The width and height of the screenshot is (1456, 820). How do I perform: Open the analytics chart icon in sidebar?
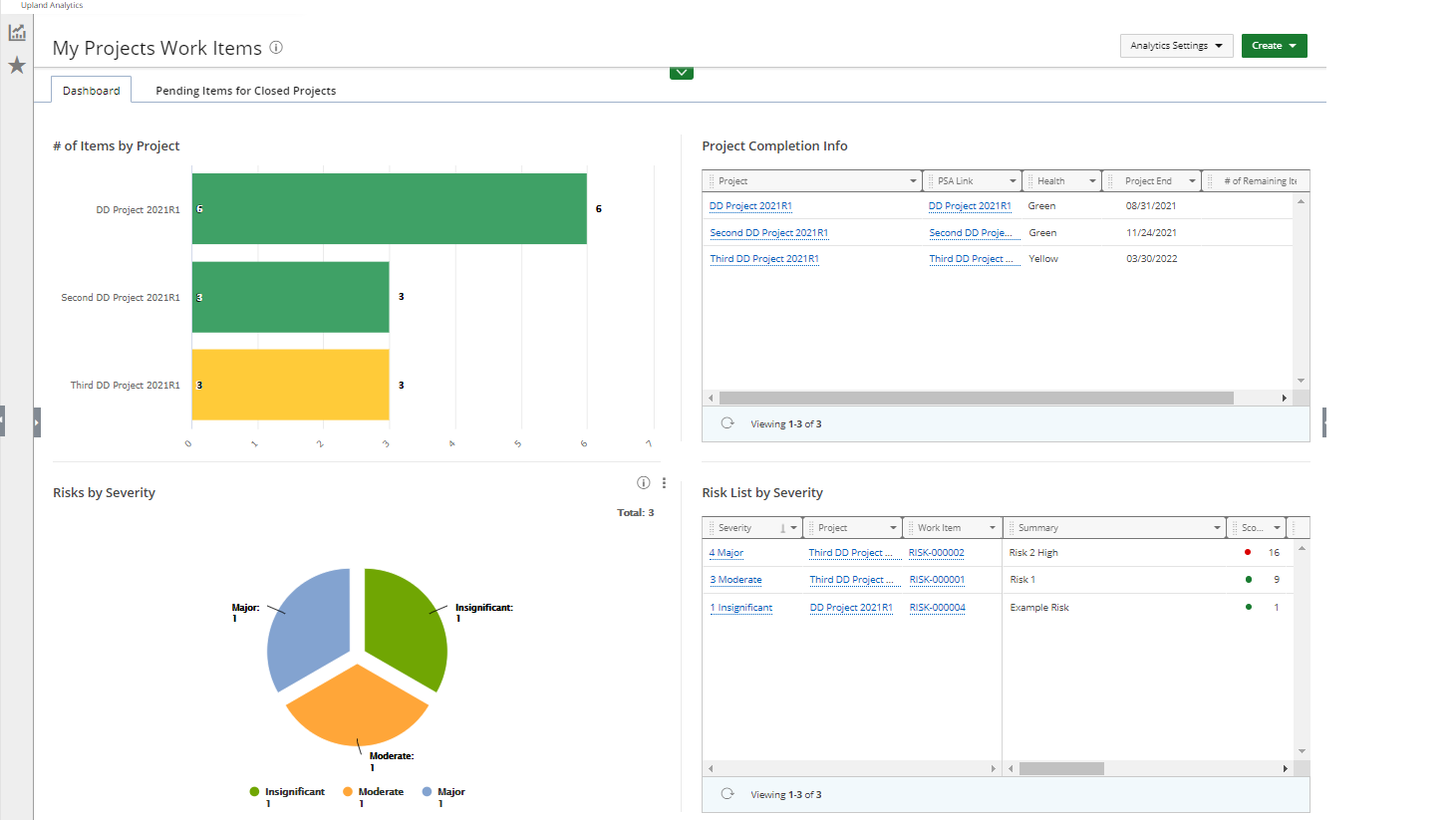click(x=17, y=33)
